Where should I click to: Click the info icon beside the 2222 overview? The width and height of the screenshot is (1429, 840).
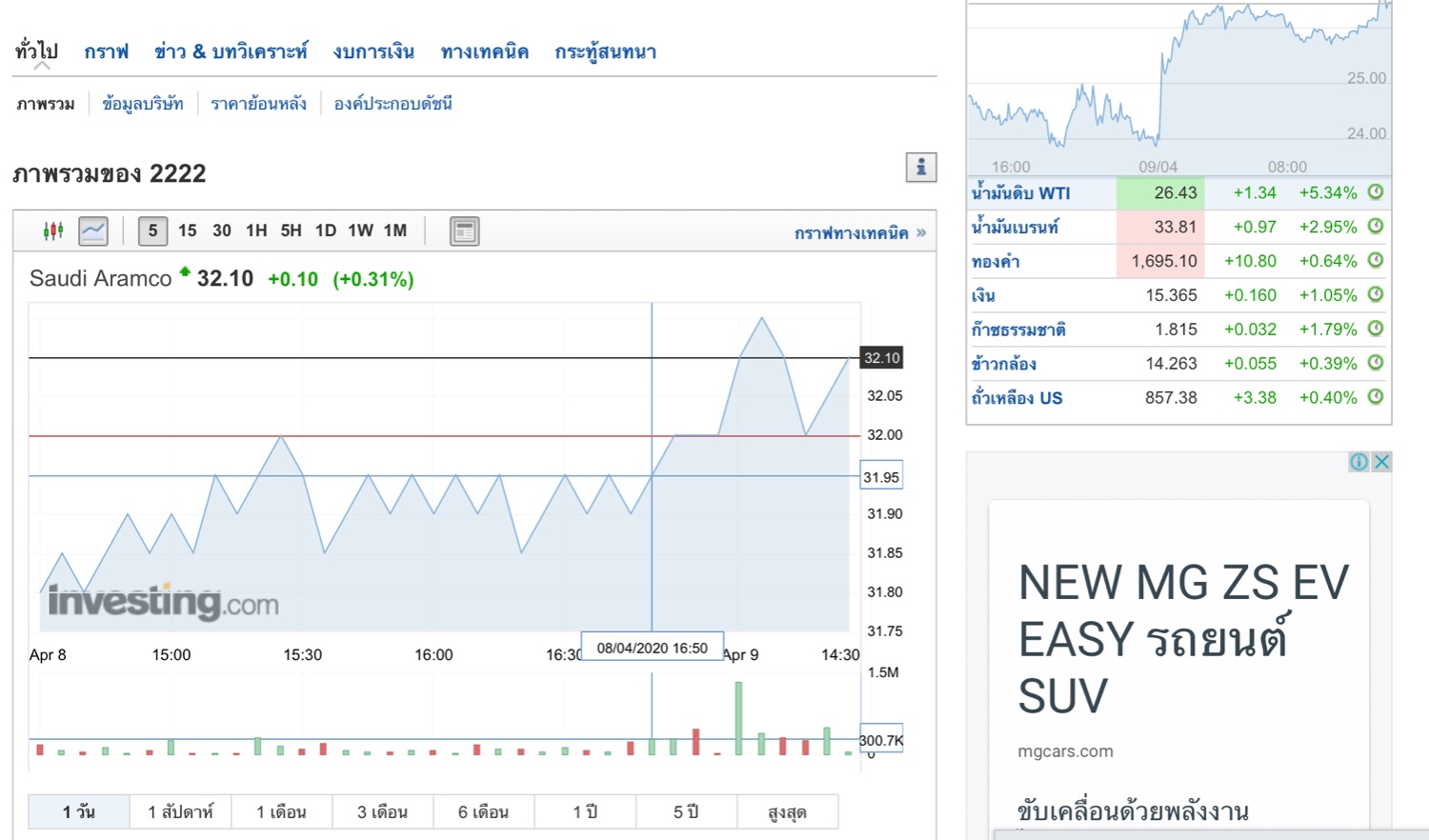[921, 168]
